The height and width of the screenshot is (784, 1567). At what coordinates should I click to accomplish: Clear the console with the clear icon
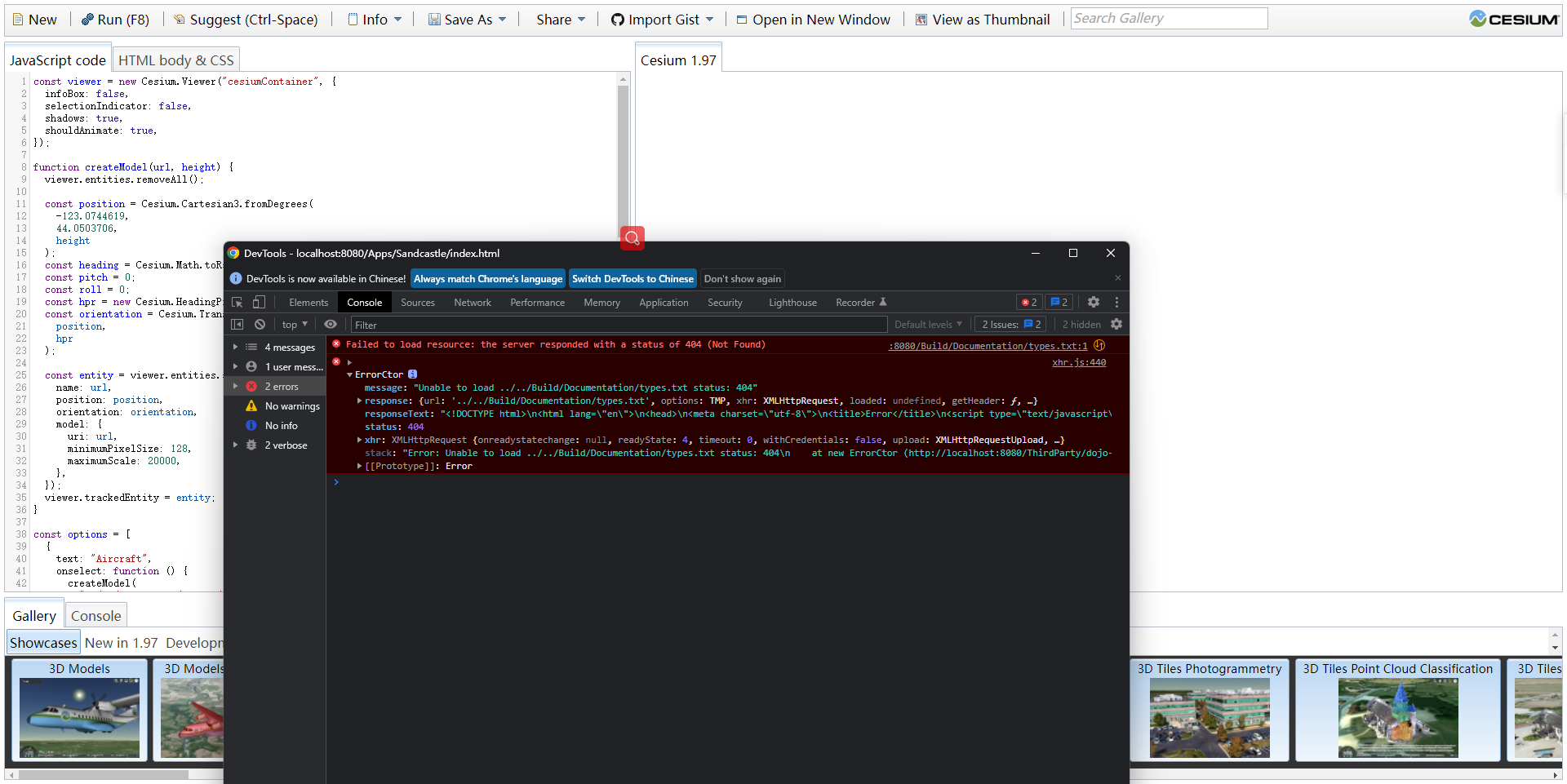pos(260,324)
